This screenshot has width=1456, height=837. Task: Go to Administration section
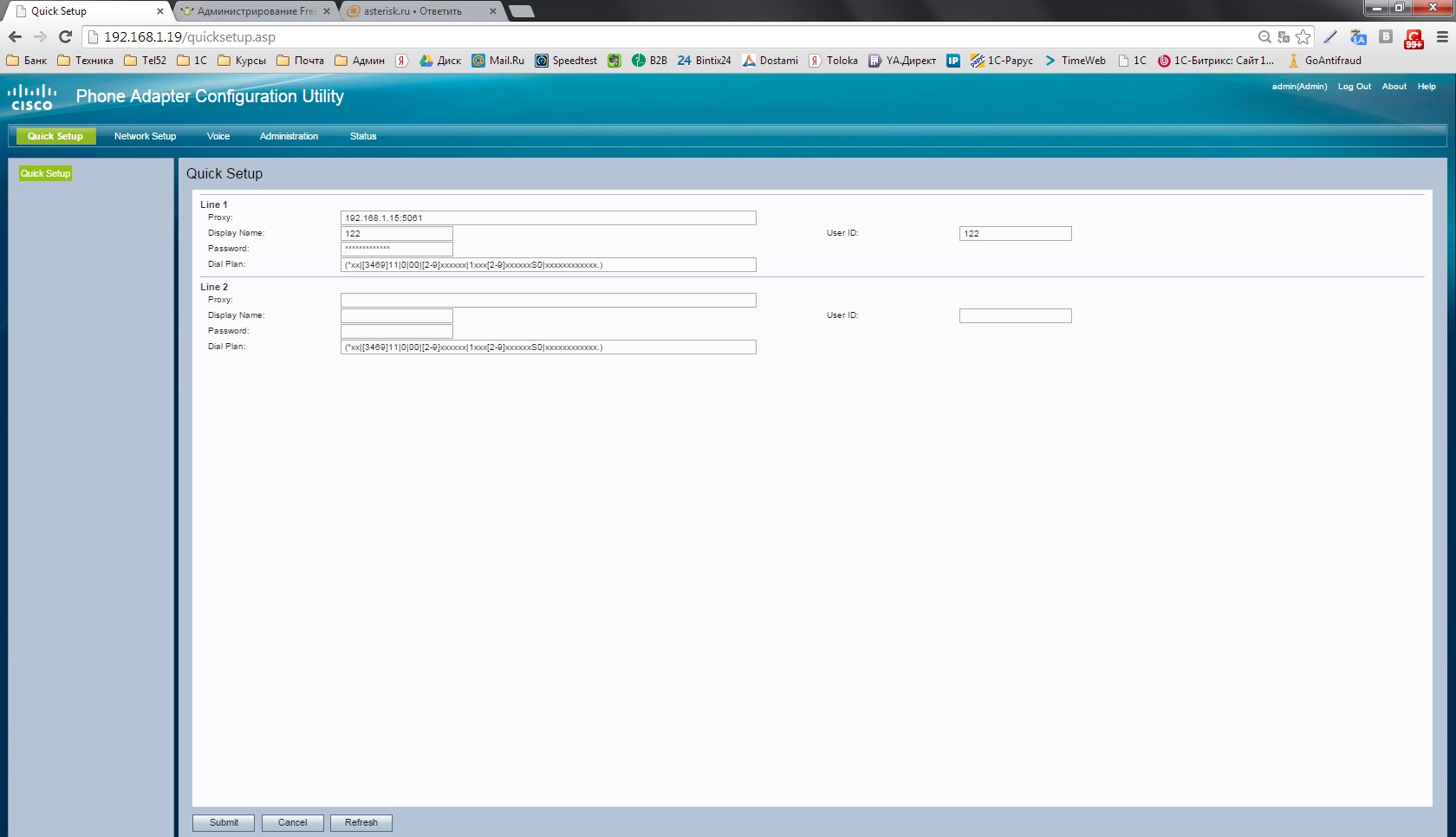(x=289, y=136)
